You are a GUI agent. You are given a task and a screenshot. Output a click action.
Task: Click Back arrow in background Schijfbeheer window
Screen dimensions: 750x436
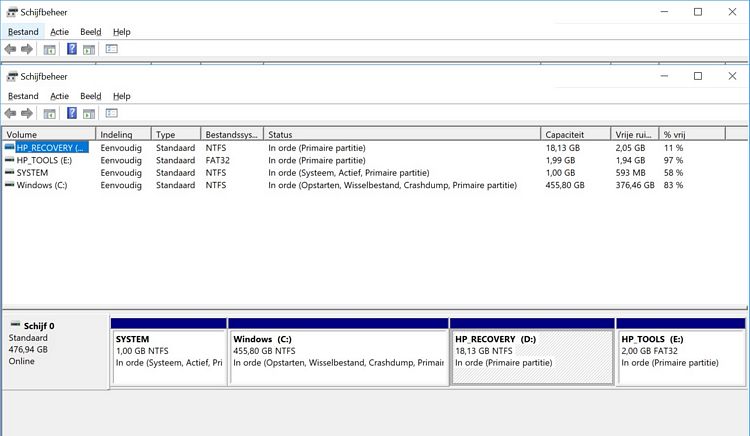(10, 49)
